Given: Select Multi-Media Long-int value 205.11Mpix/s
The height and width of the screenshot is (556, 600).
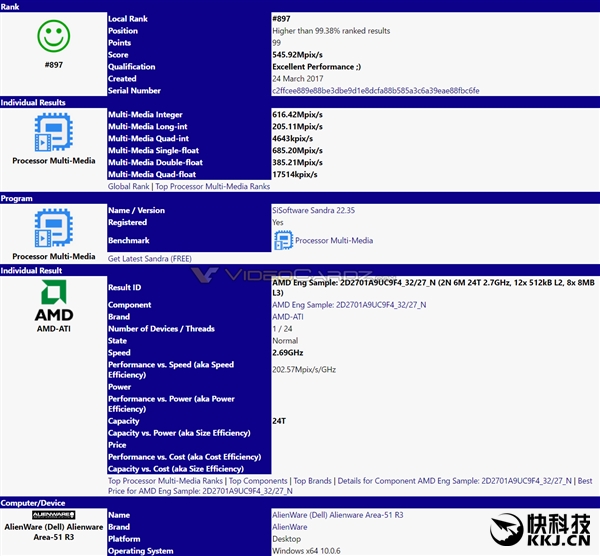Looking at the screenshot, I should pyautogui.click(x=297, y=127).
